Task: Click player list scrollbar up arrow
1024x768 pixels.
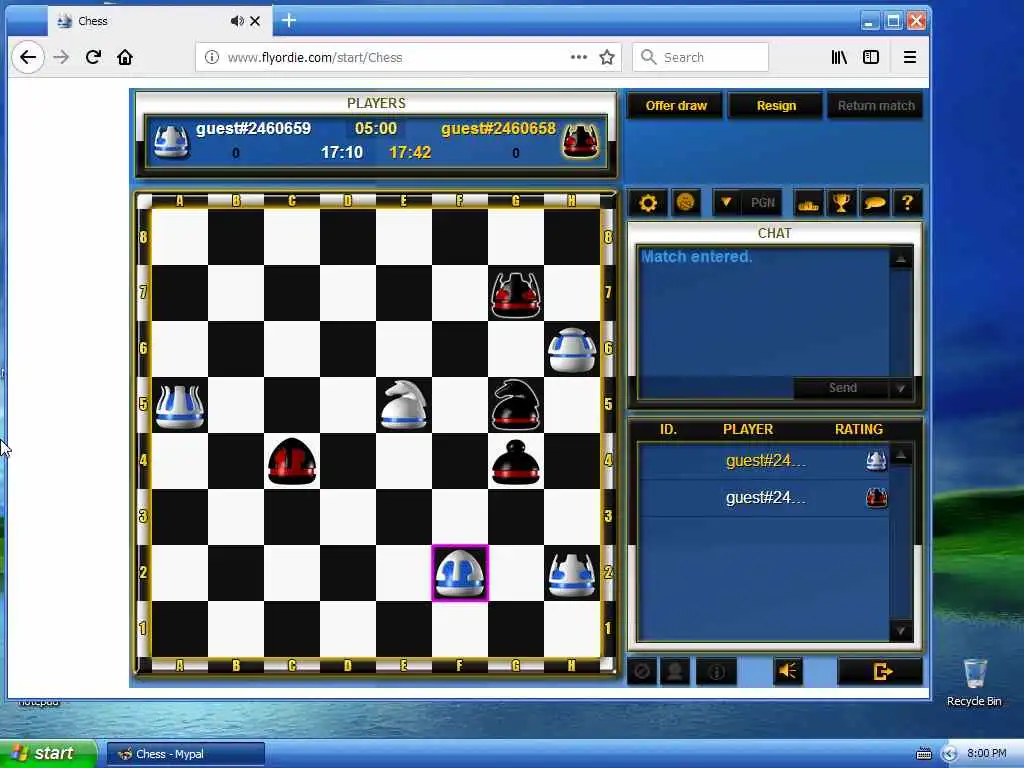Action: pyautogui.click(x=901, y=455)
